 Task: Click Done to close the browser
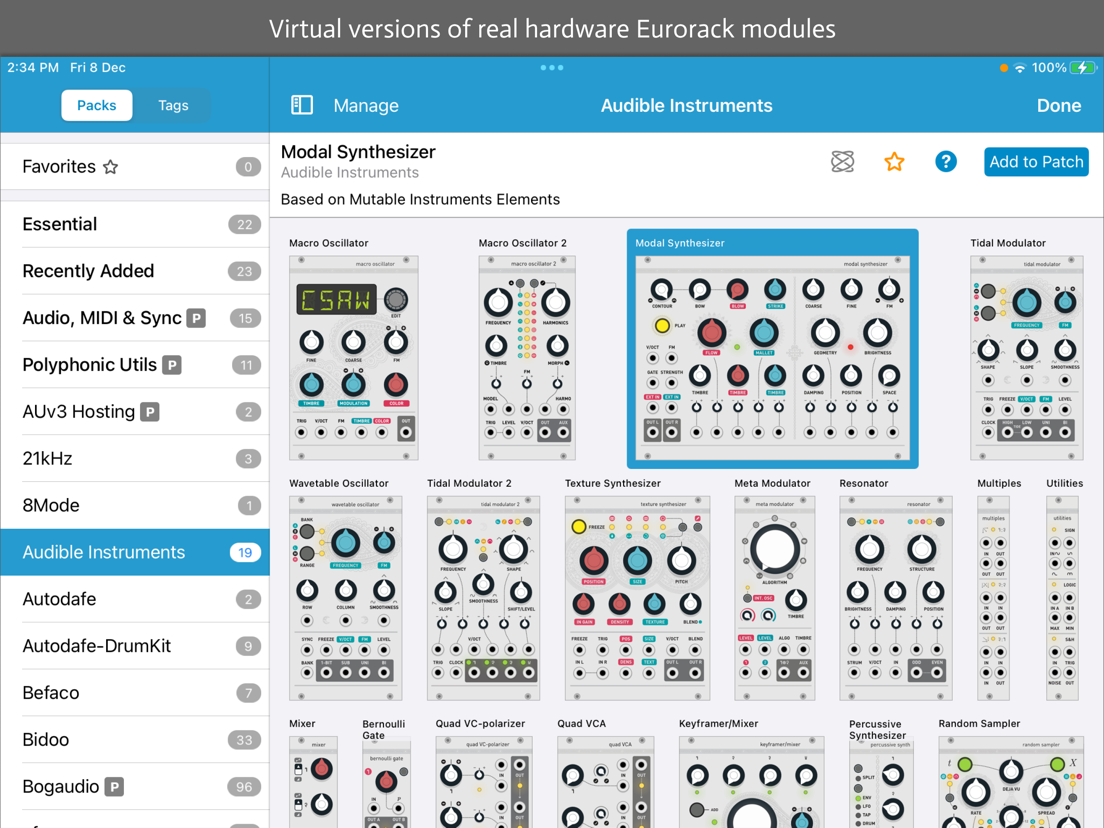1058,106
